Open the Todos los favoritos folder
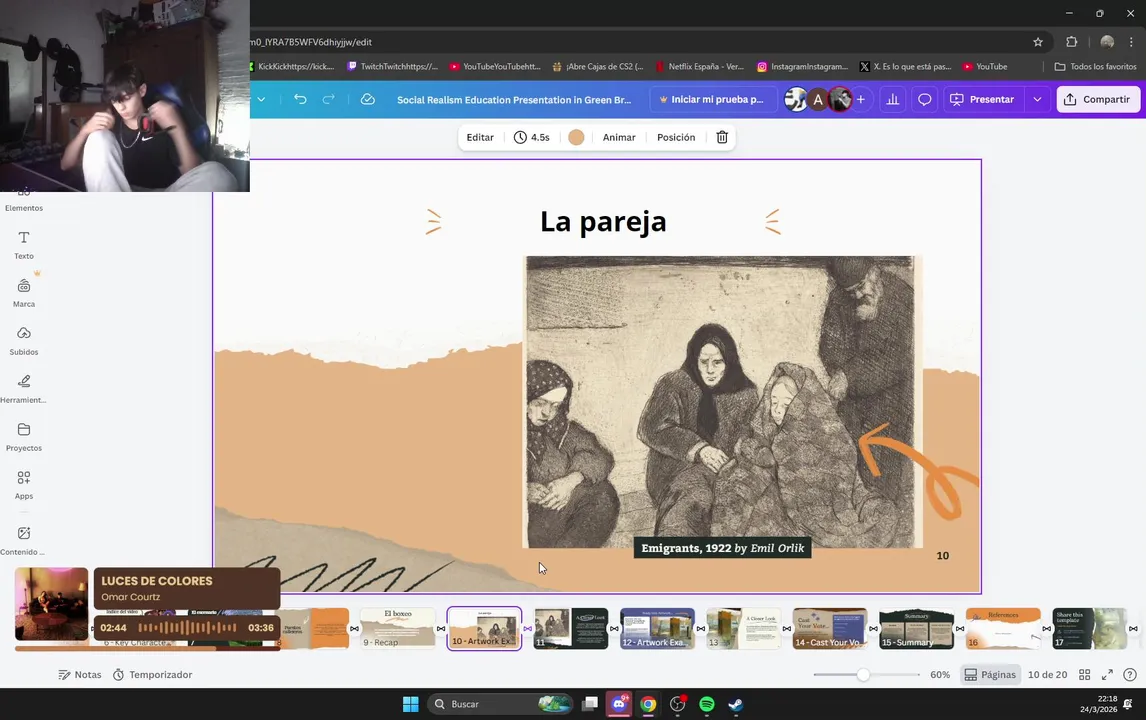This screenshot has height=720, width=1146. click(1096, 67)
